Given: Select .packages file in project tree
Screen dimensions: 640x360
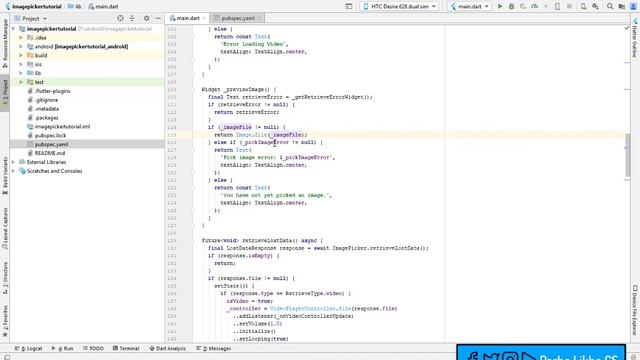Looking at the screenshot, I should tap(47, 118).
